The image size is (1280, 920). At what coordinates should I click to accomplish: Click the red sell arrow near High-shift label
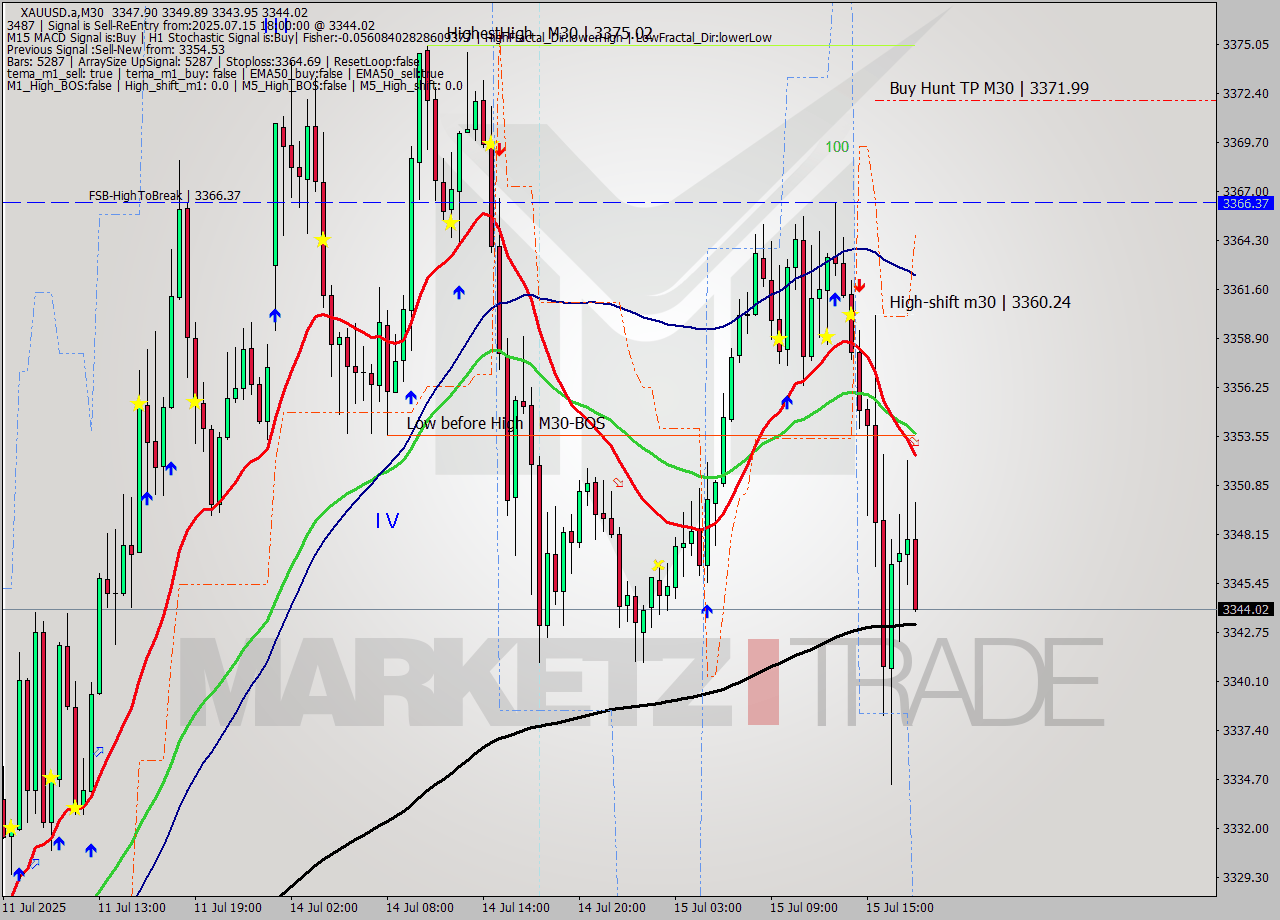859,286
